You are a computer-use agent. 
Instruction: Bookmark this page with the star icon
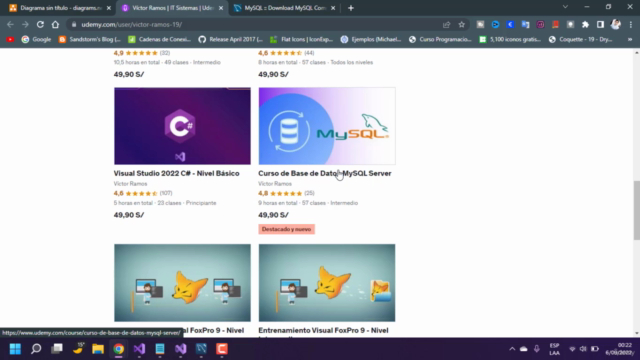tap(462, 24)
